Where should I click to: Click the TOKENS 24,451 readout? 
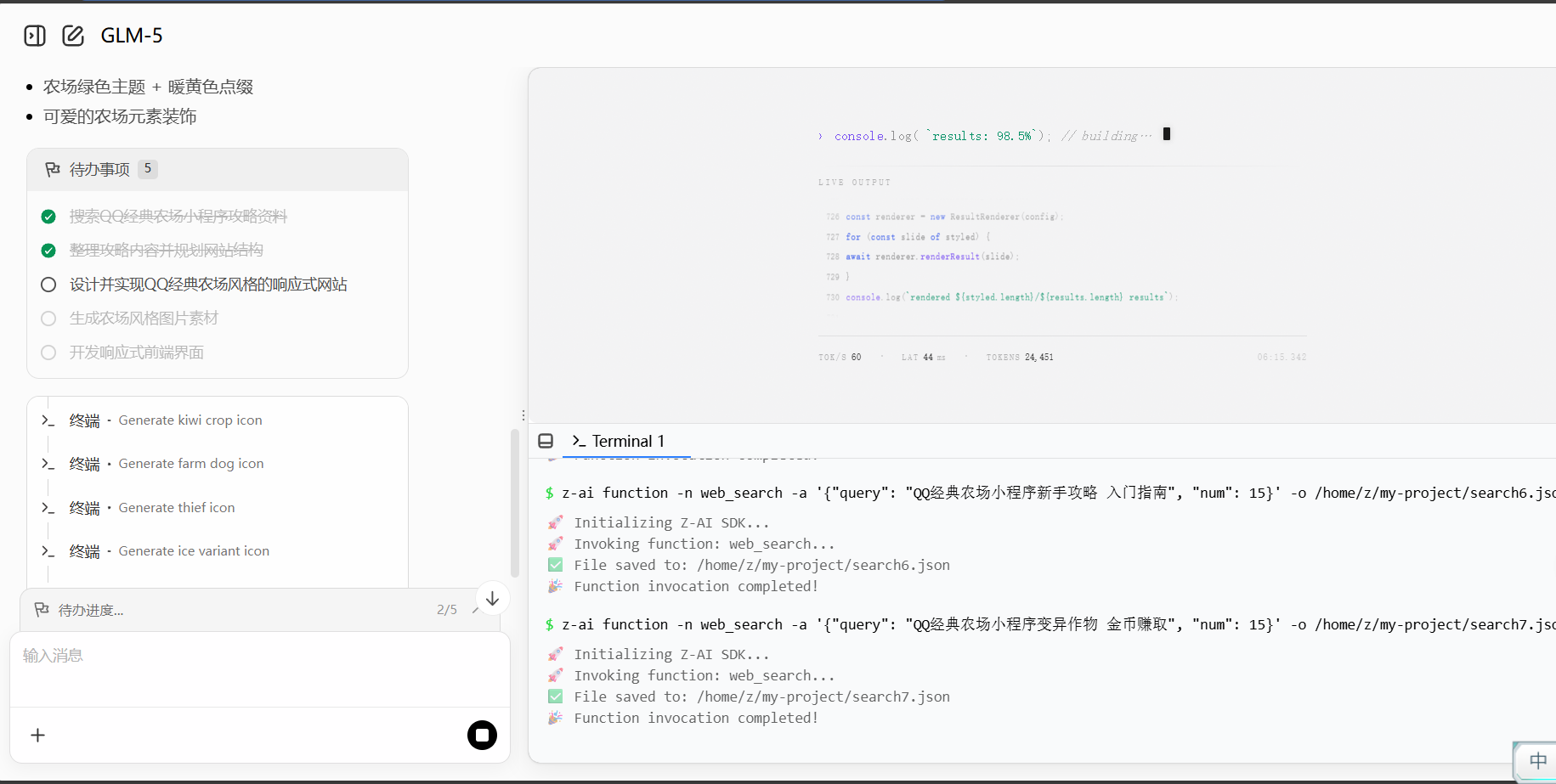point(1020,358)
